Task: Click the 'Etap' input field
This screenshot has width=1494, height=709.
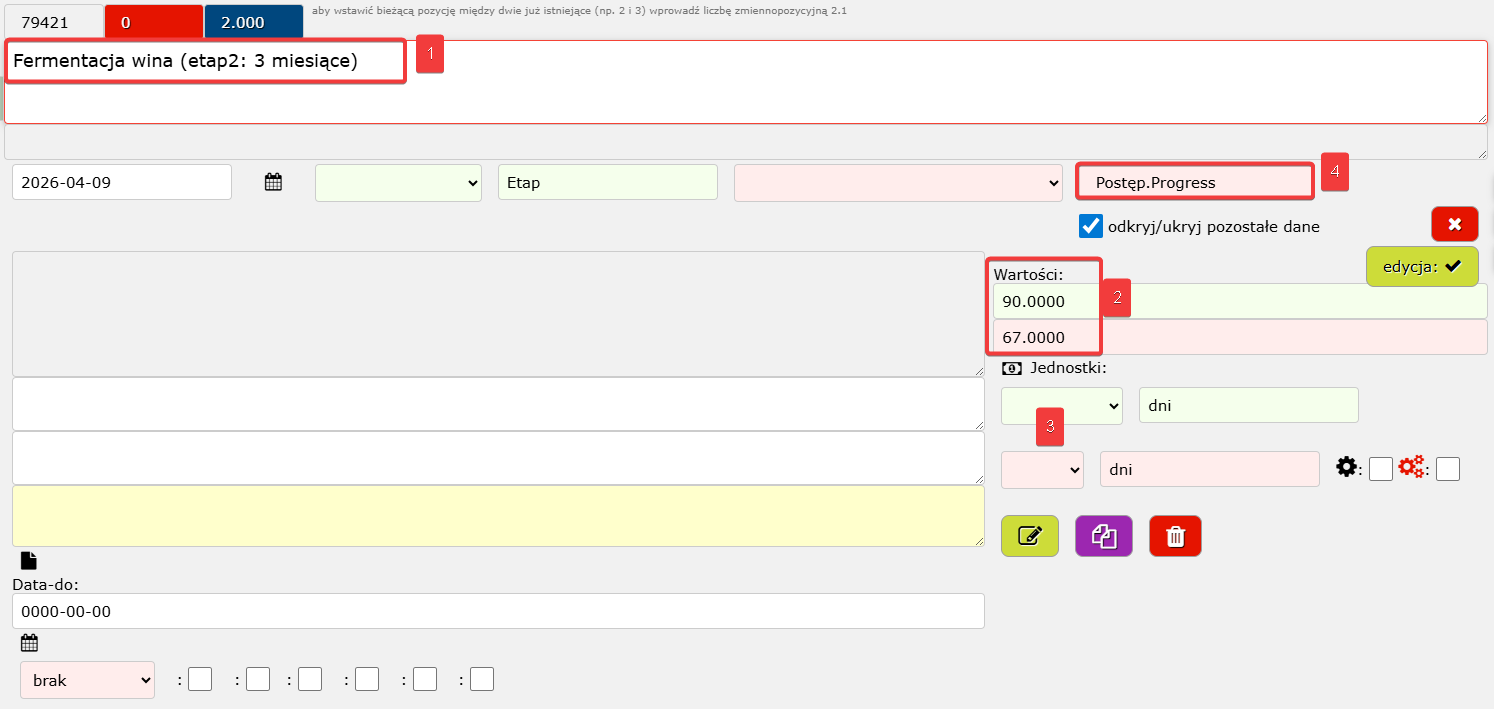Action: (x=608, y=183)
